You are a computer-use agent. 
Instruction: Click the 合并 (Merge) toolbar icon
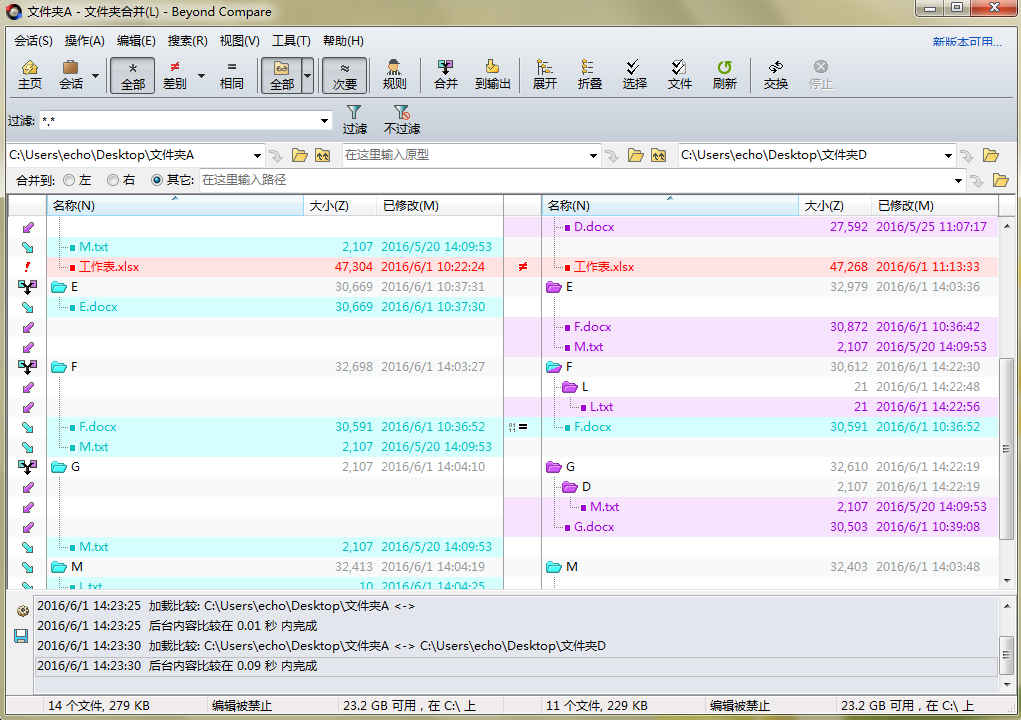[x=445, y=75]
